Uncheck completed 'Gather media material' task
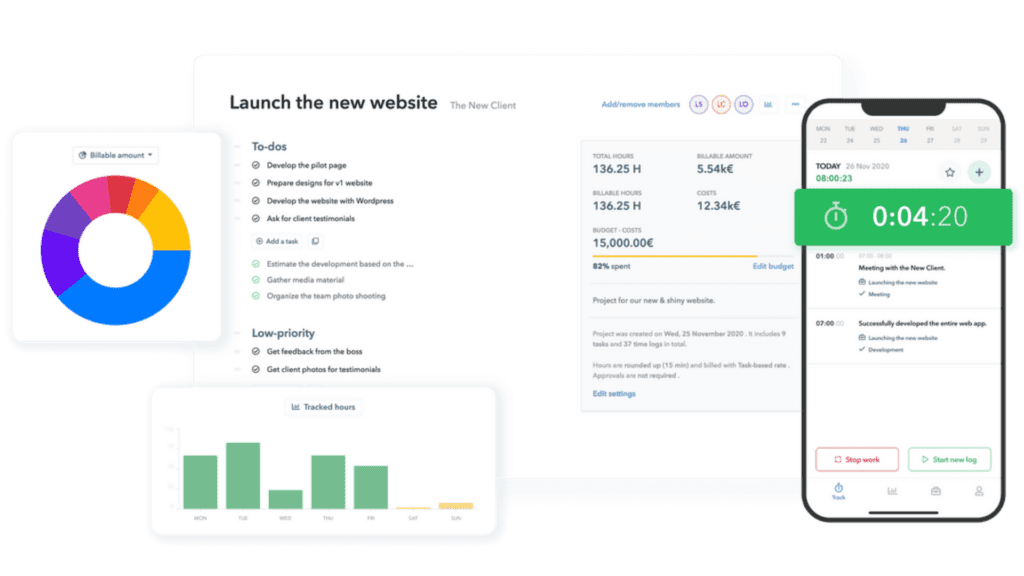This screenshot has width=1024, height=576. point(256,280)
